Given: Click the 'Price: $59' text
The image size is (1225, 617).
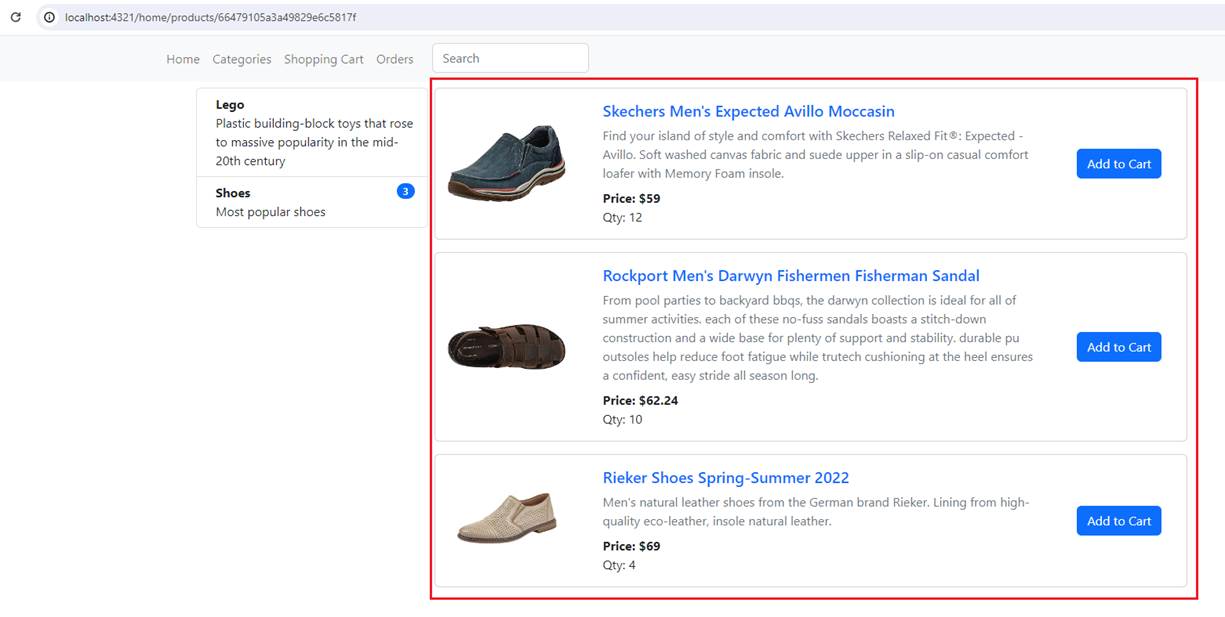Looking at the screenshot, I should pyautogui.click(x=631, y=198).
